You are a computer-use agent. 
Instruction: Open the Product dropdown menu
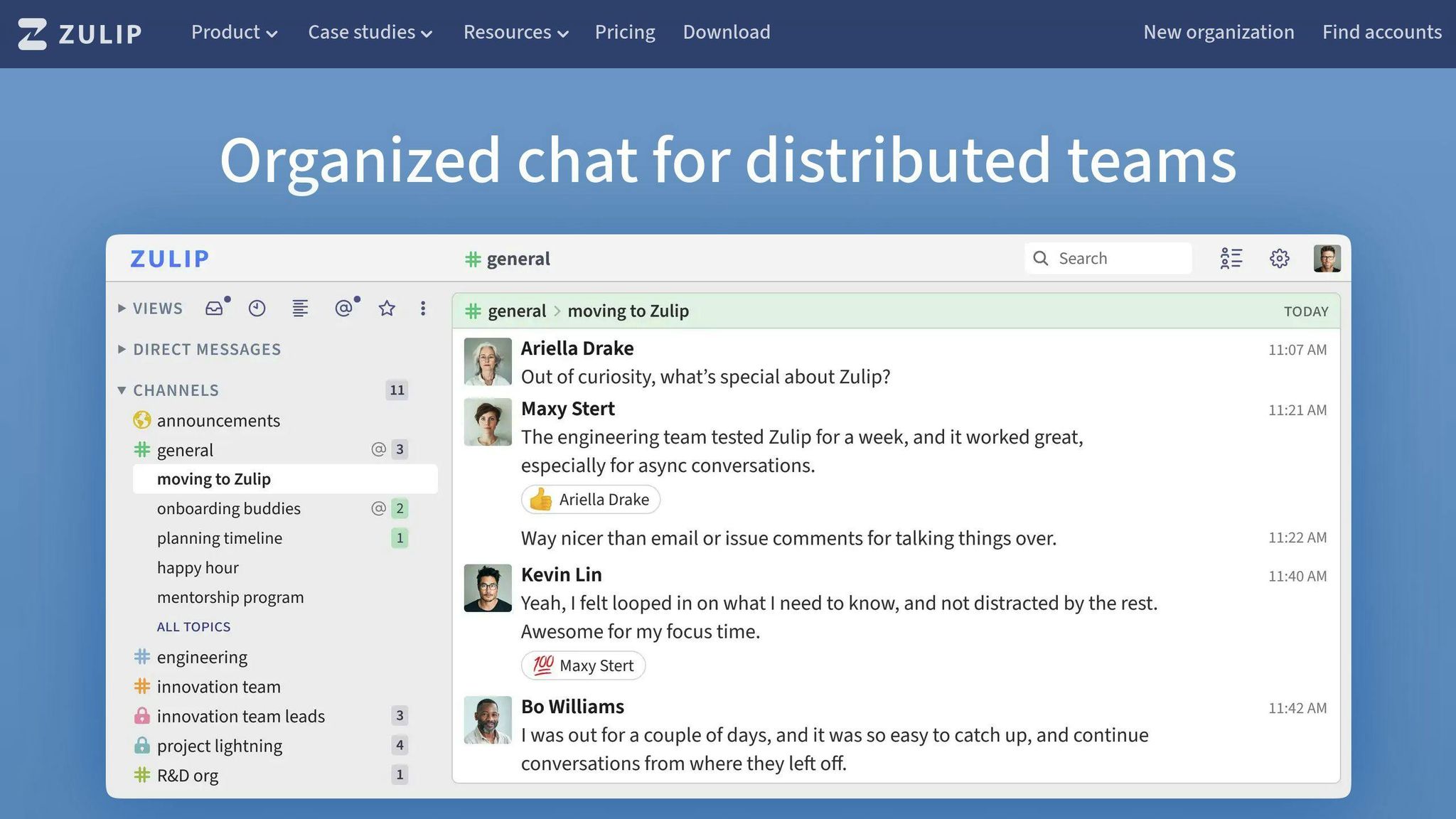pyautogui.click(x=234, y=32)
